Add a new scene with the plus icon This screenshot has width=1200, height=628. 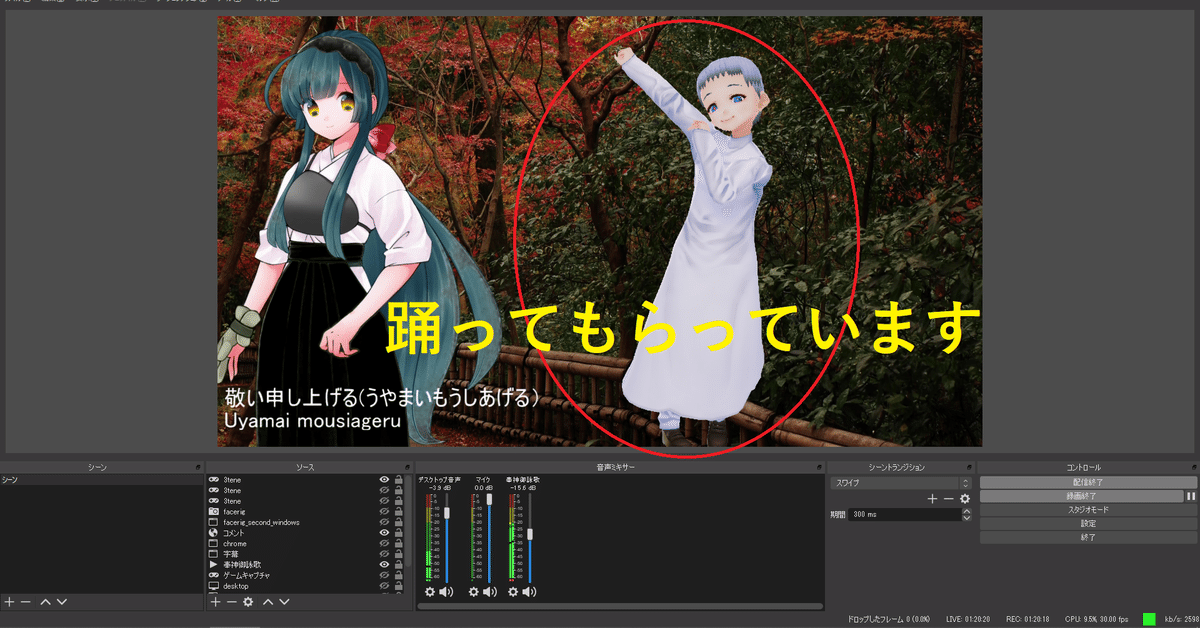tap(9, 602)
